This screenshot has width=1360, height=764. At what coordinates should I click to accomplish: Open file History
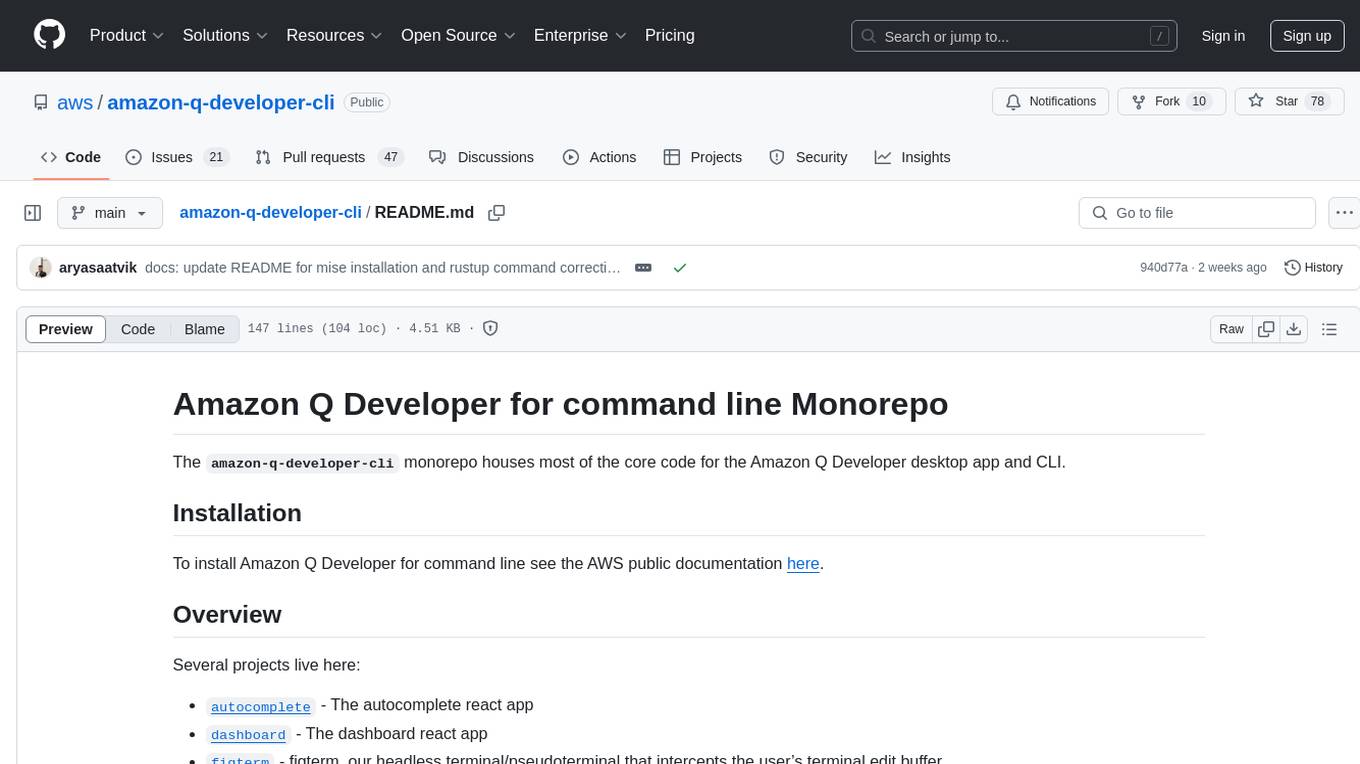1313,268
